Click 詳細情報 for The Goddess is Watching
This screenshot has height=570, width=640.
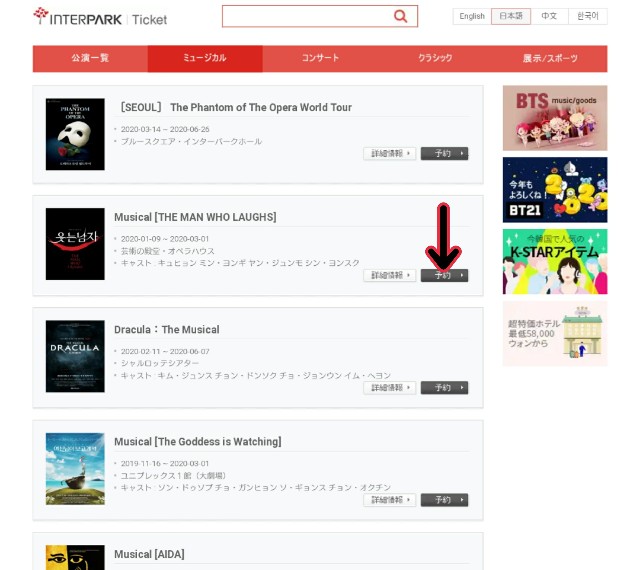point(390,500)
